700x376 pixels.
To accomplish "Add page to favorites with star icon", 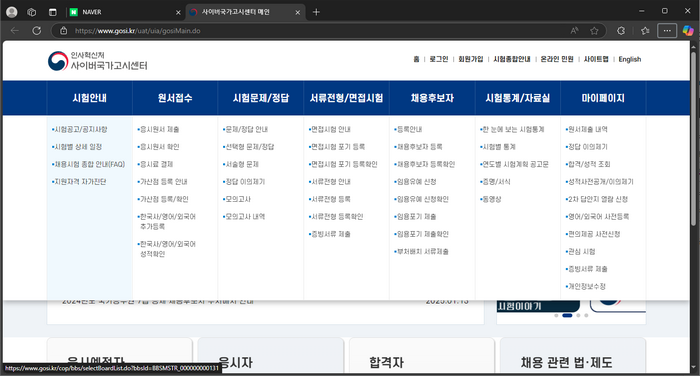I will click(594, 31).
